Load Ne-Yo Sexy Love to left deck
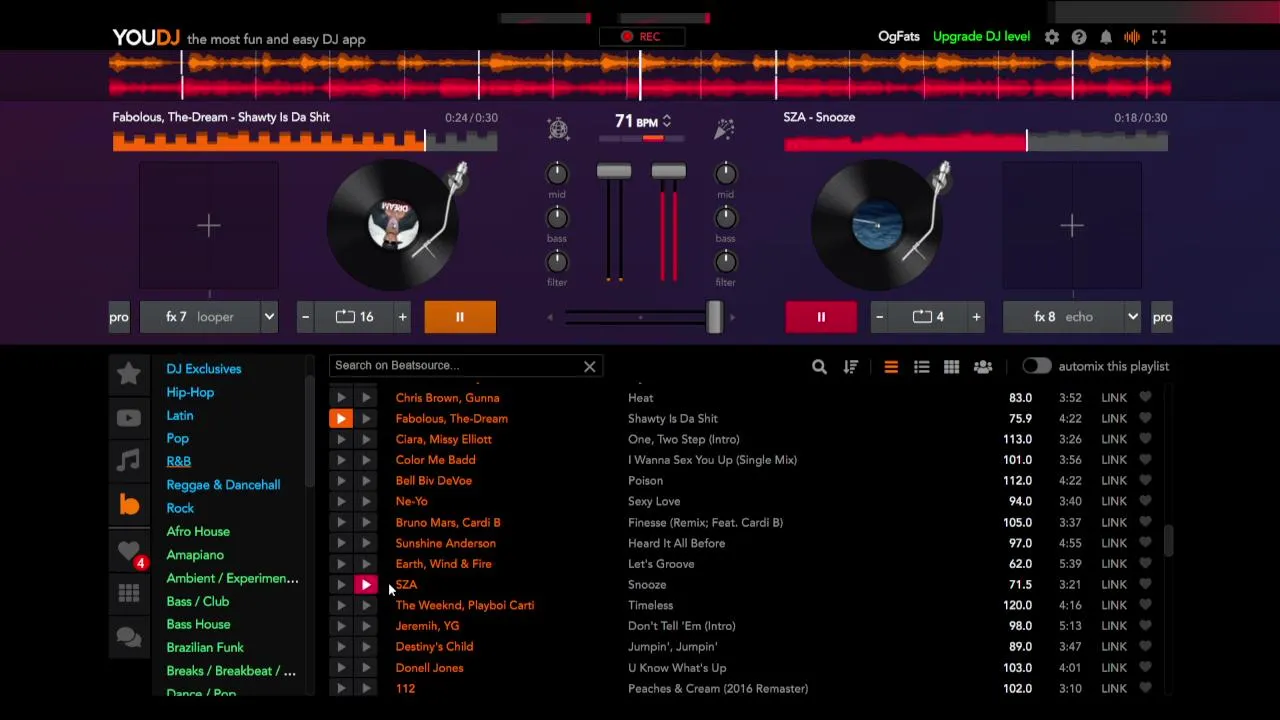Screen dimensions: 1280x720 click(341, 501)
